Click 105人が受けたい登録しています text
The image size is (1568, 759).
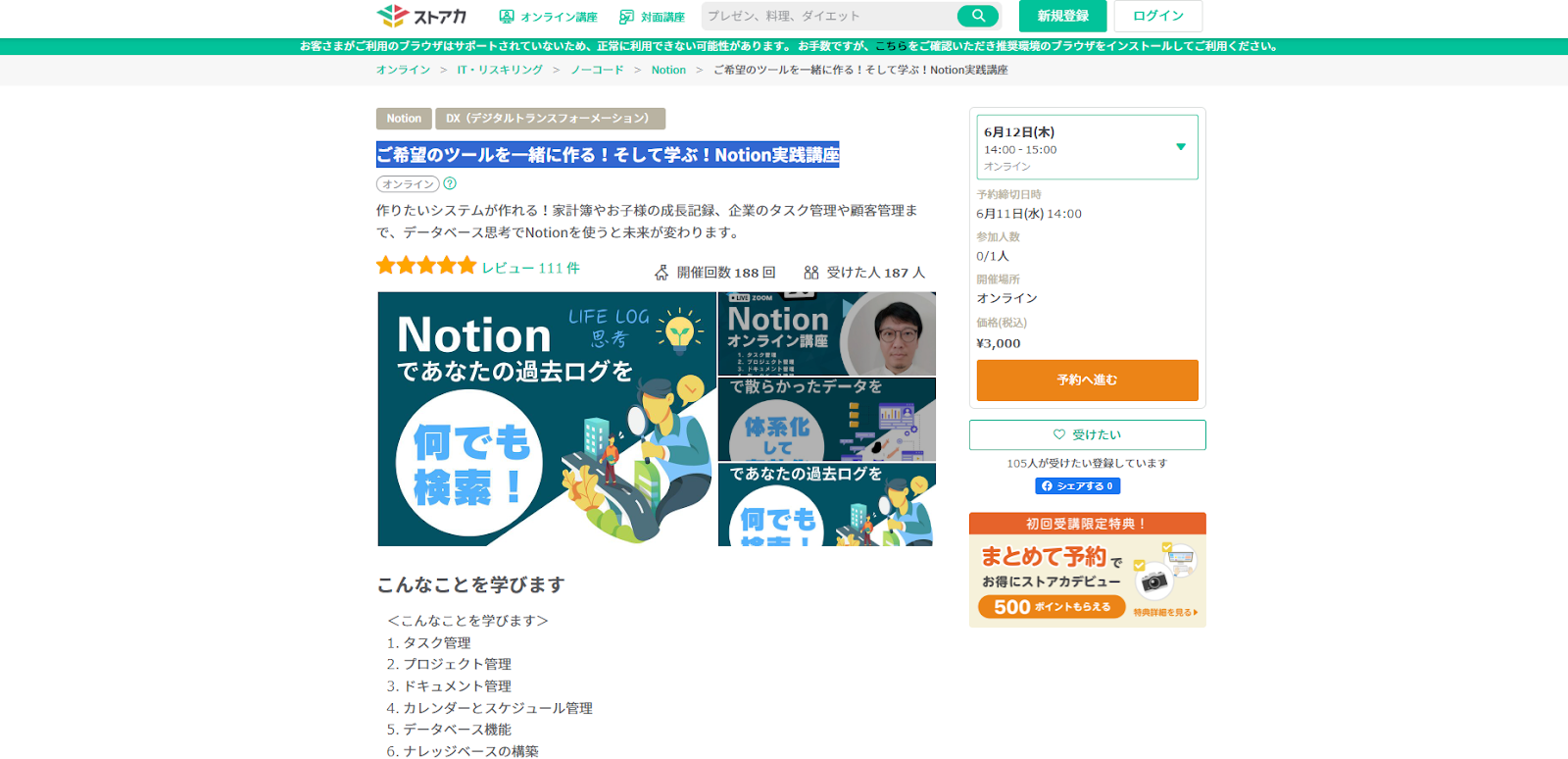(1087, 463)
